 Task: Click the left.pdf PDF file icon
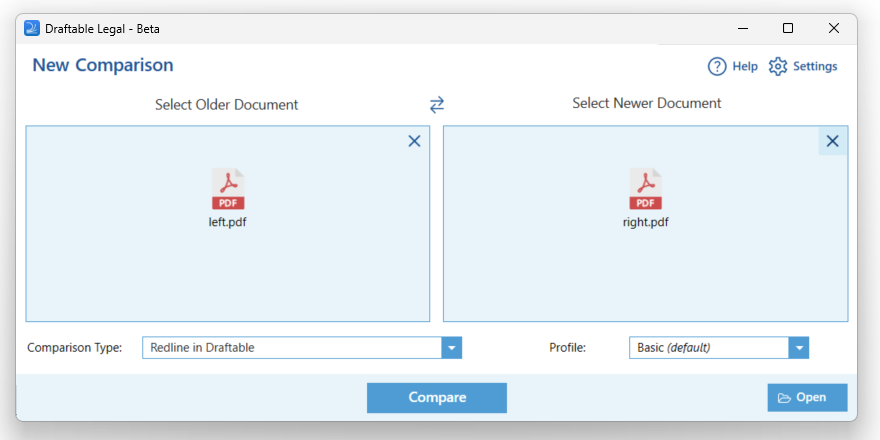(228, 189)
